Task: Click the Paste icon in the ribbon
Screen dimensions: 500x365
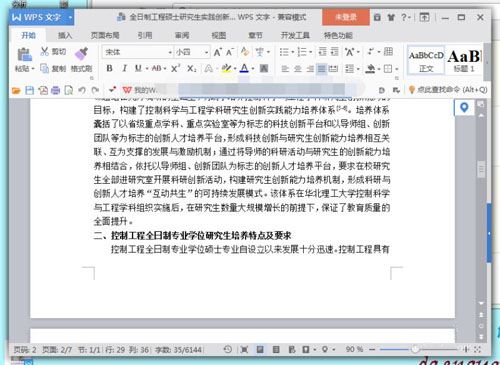Action: click(24, 55)
